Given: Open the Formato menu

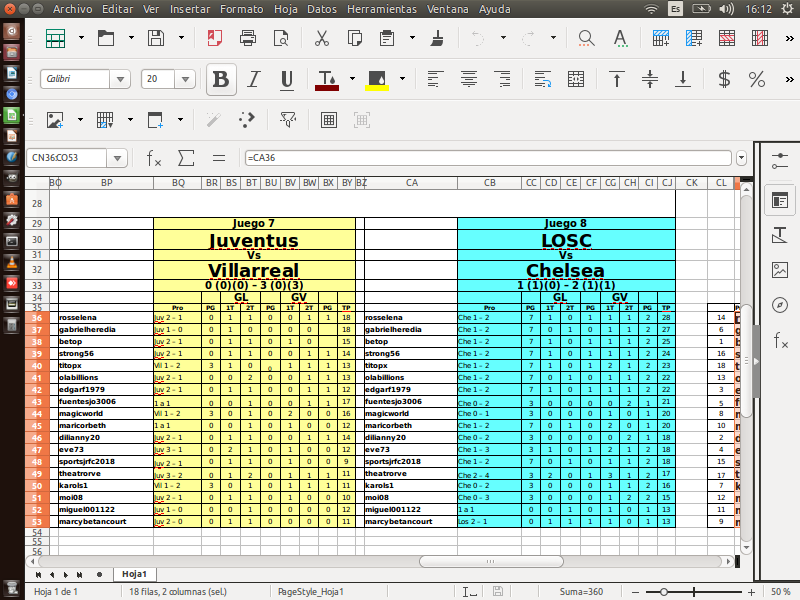Looking at the screenshot, I should point(241,9).
